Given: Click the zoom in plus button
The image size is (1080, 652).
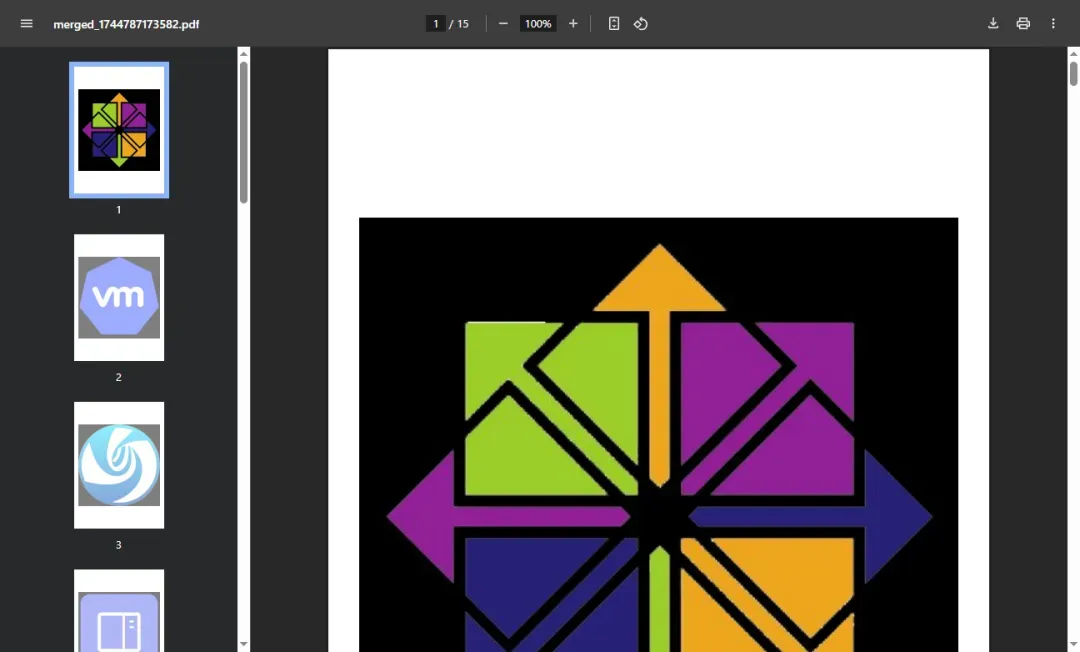Looking at the screenshot, I should point(573,23).
